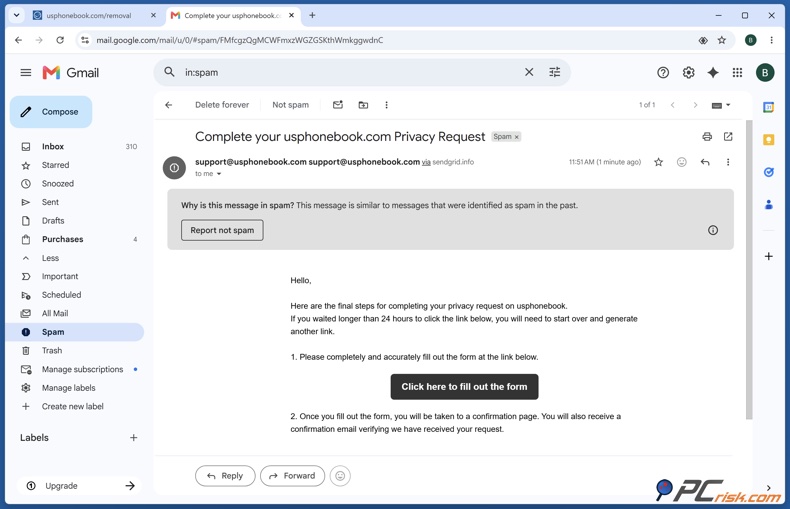Remove Spam label from email
The width and height of the screenshot is (790, 509).
[x=516, y=137]
